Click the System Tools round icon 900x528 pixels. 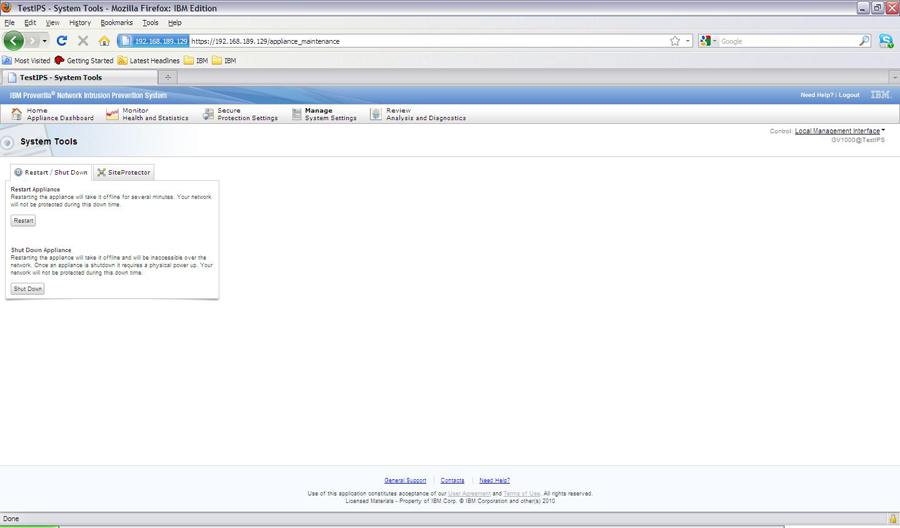pyautogui.click(x=7, y=143)
